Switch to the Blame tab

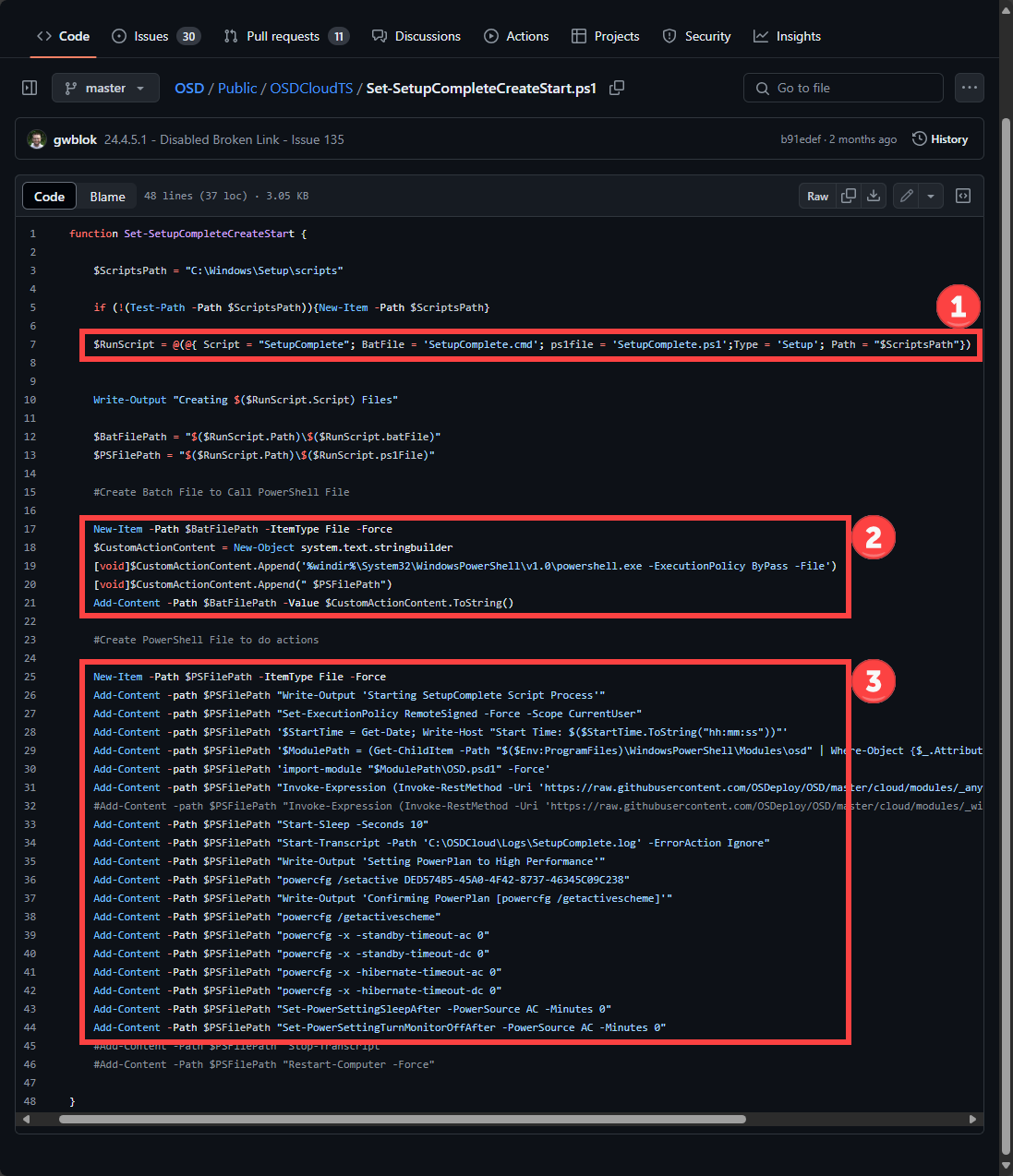point(106,196)
